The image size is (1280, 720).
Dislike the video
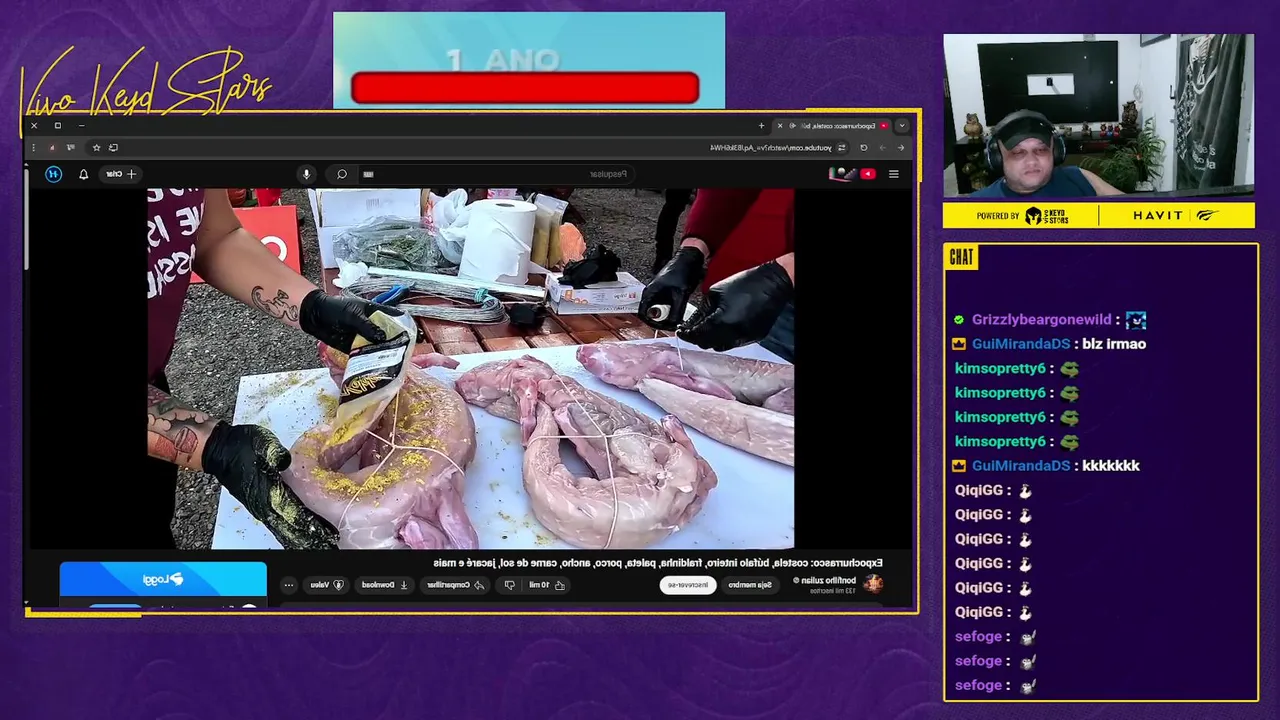(510, 584)
